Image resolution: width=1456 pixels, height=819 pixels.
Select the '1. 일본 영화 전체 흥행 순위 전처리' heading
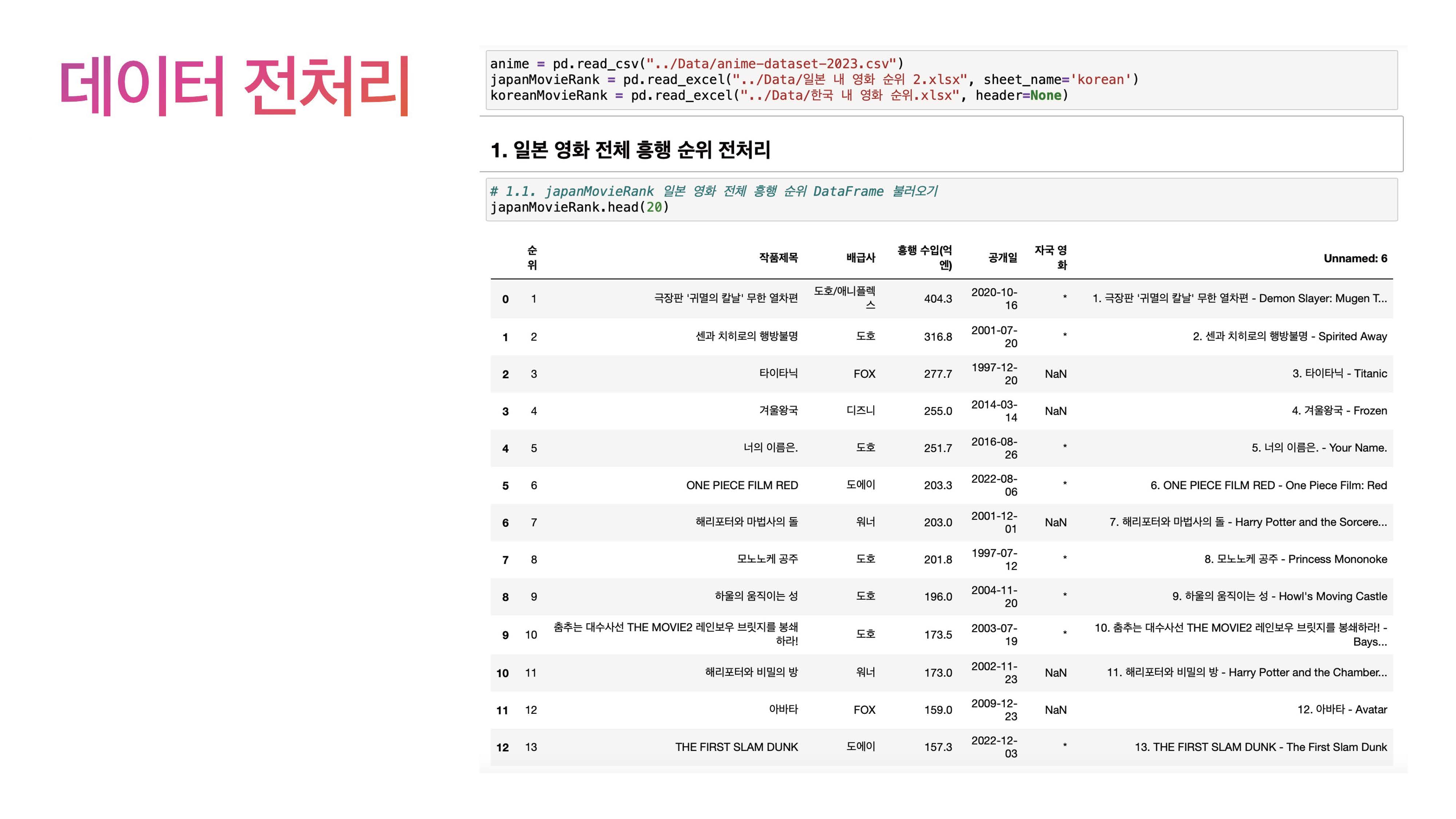point(630,150)
